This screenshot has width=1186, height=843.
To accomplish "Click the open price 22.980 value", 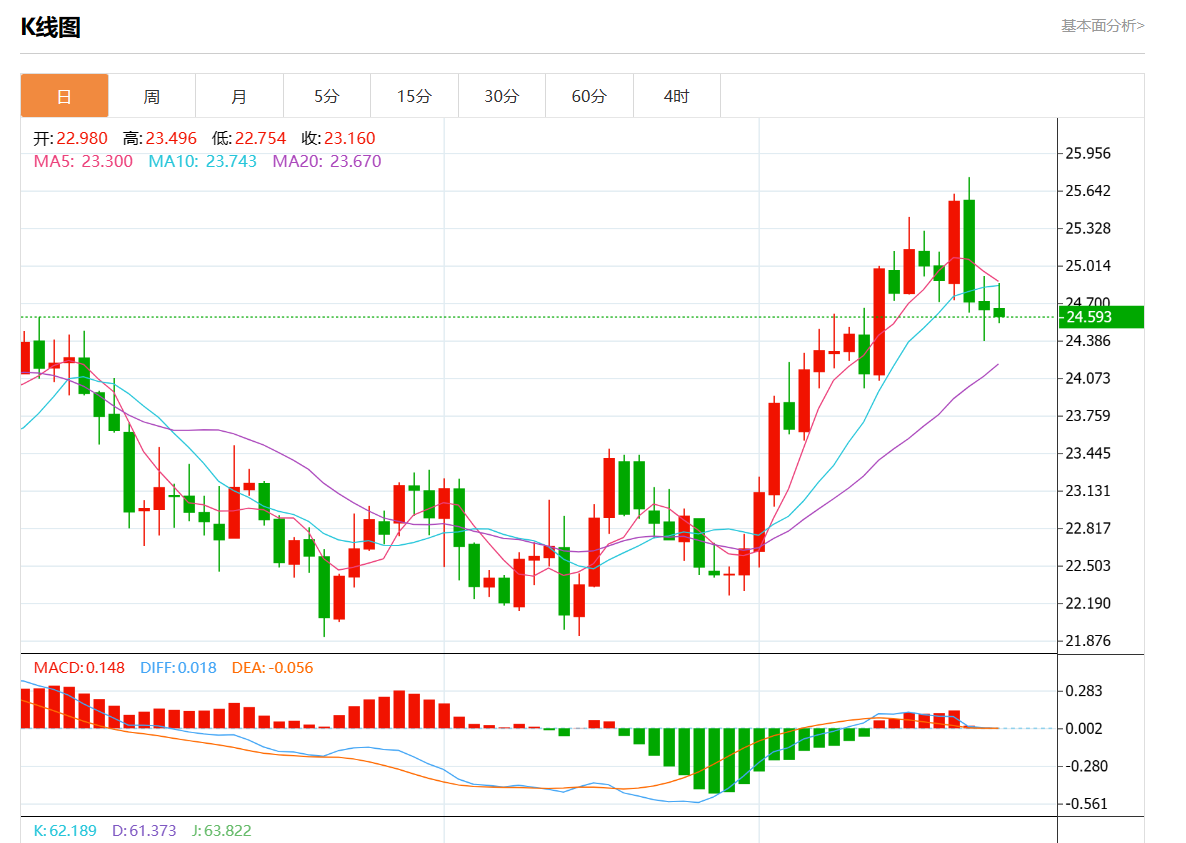I will [x=82, y=138].
